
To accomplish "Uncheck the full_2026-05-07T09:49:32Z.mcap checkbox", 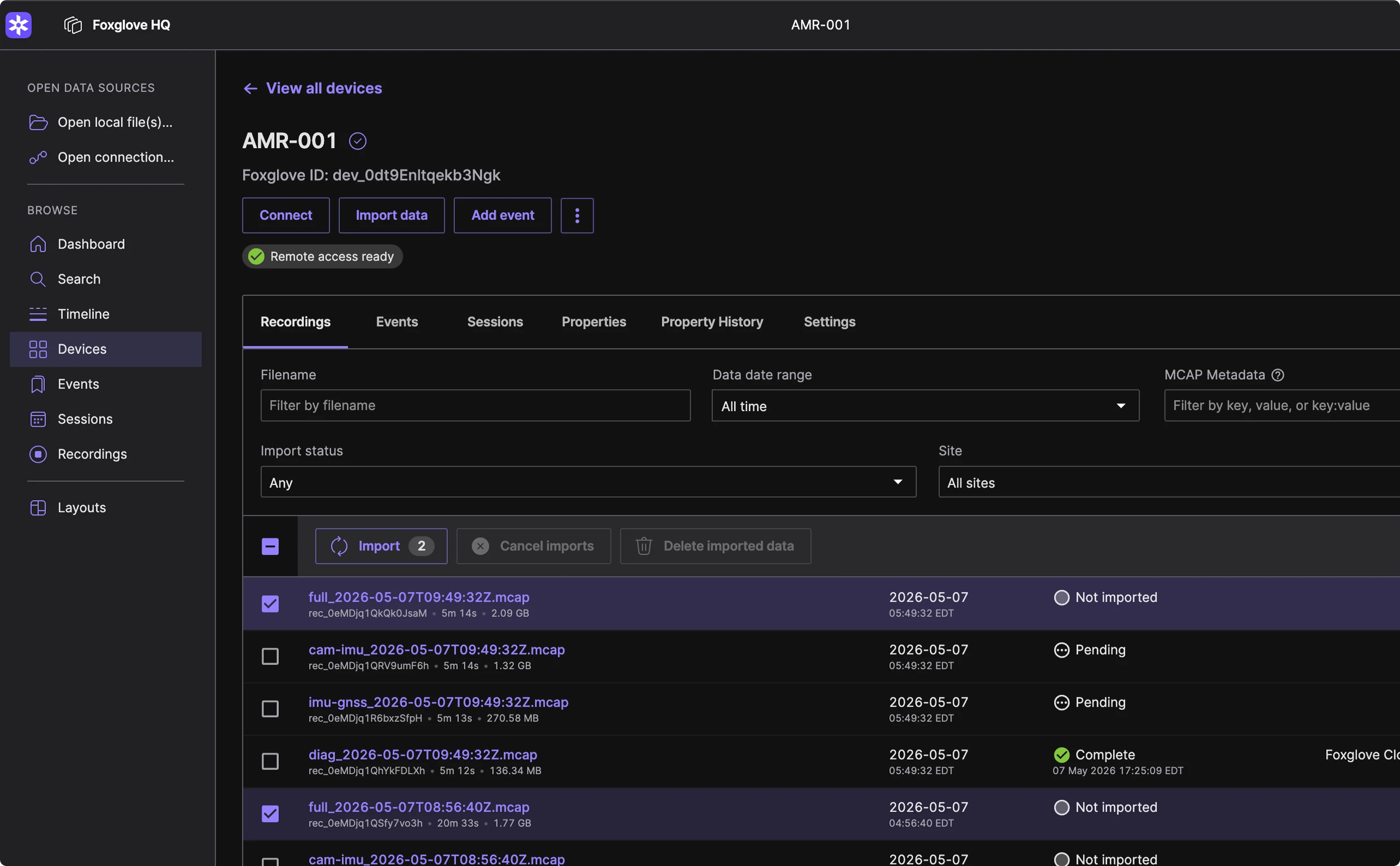I will coord(270,604).
